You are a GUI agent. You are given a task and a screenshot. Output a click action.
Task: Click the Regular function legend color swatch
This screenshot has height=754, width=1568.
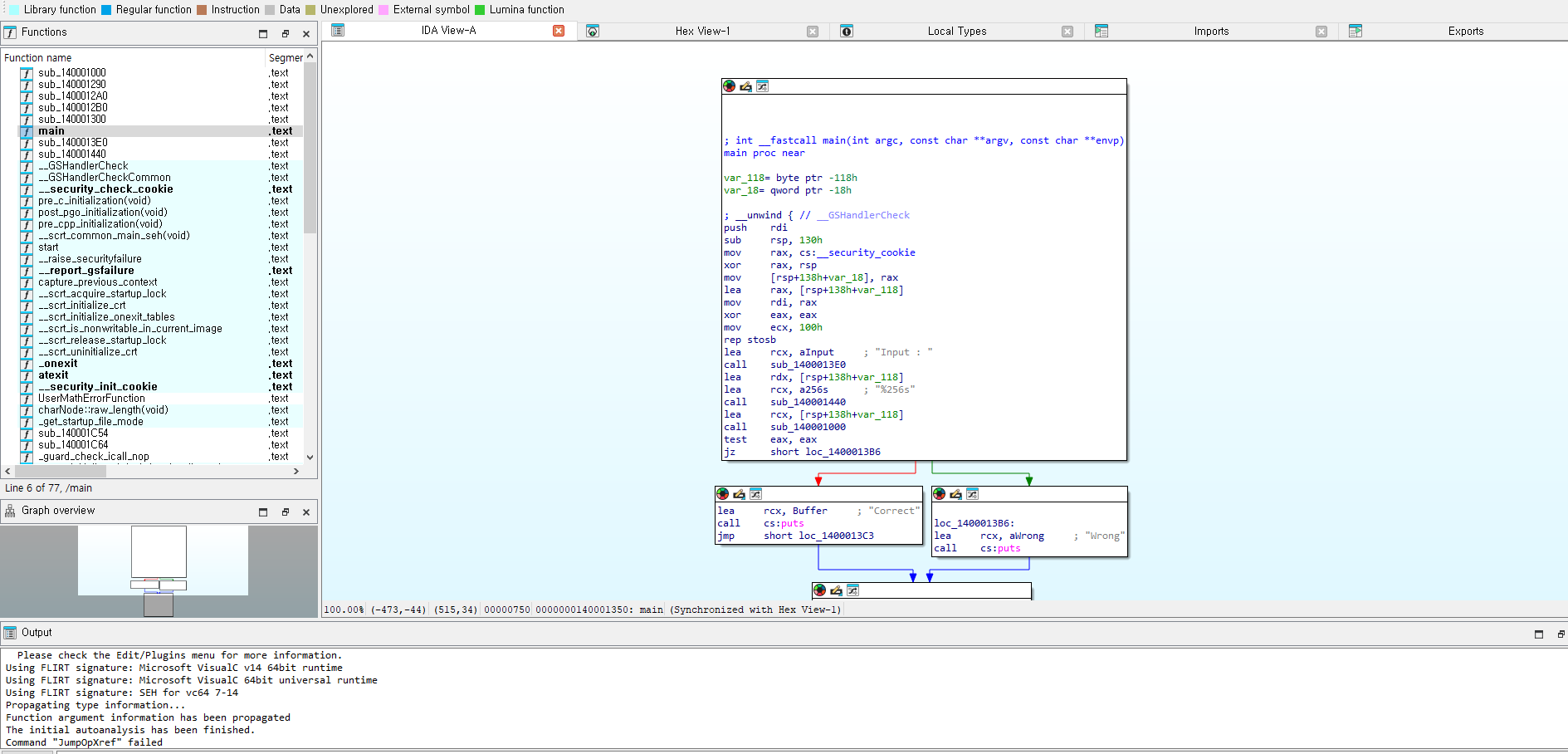106,10
